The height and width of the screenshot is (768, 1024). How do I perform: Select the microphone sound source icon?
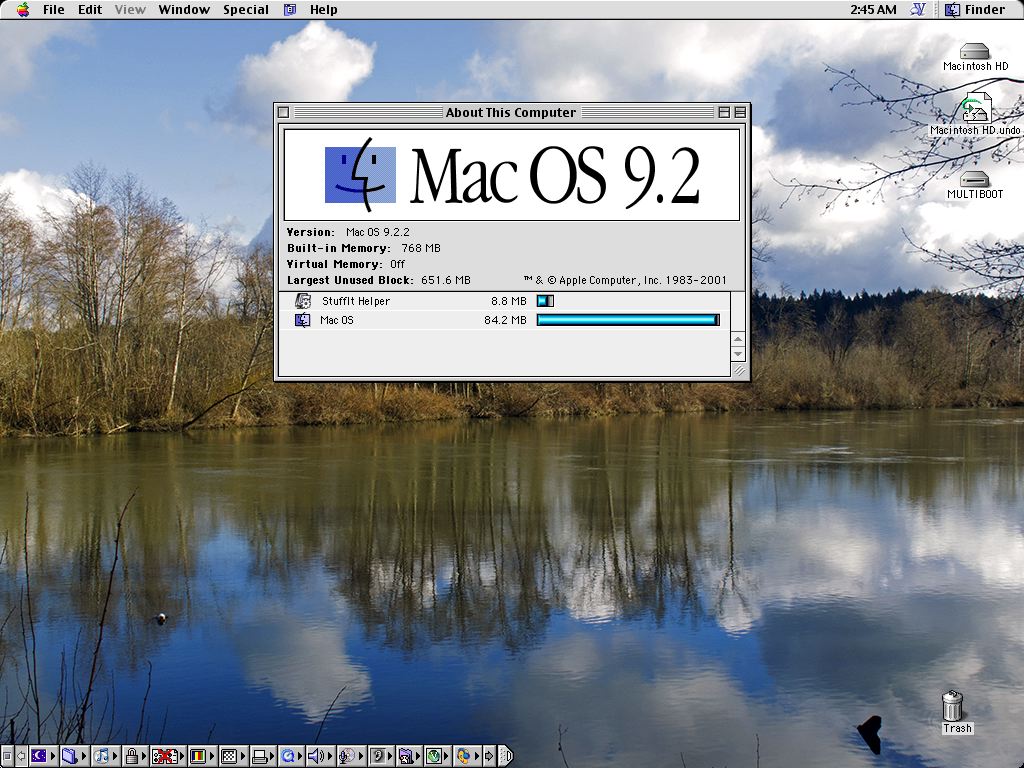345,756
